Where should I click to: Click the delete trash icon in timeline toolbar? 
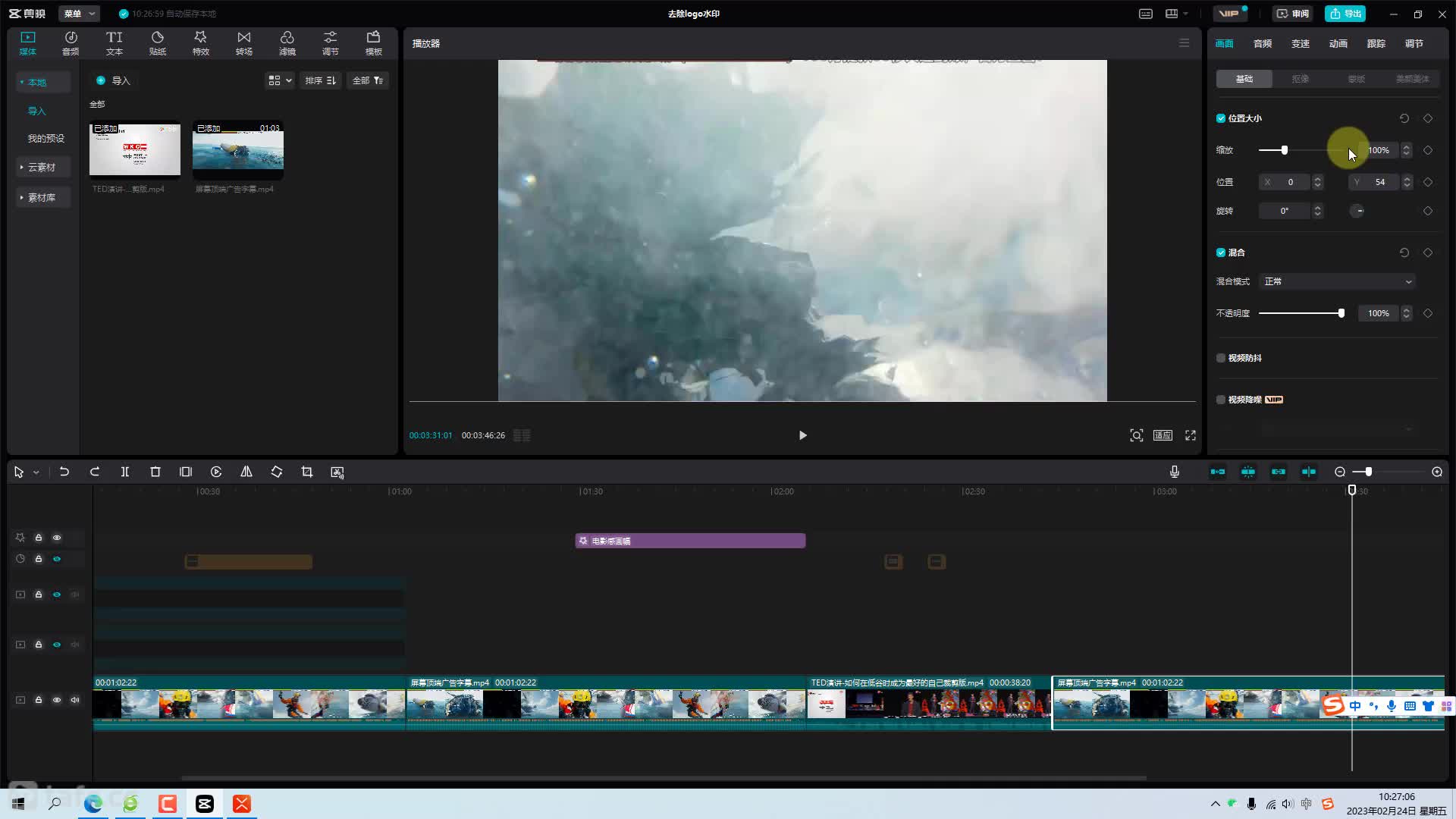tap(155, 472)
